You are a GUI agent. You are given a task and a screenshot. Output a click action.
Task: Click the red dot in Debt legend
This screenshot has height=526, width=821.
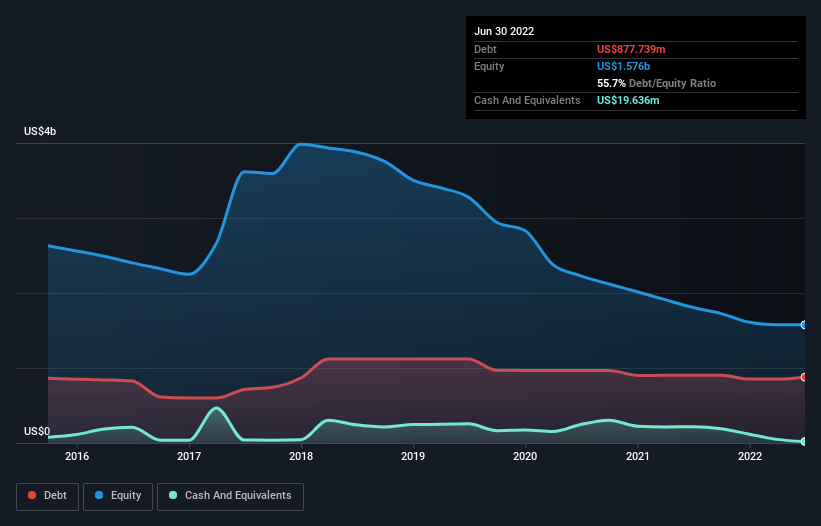tap(32, 495)
